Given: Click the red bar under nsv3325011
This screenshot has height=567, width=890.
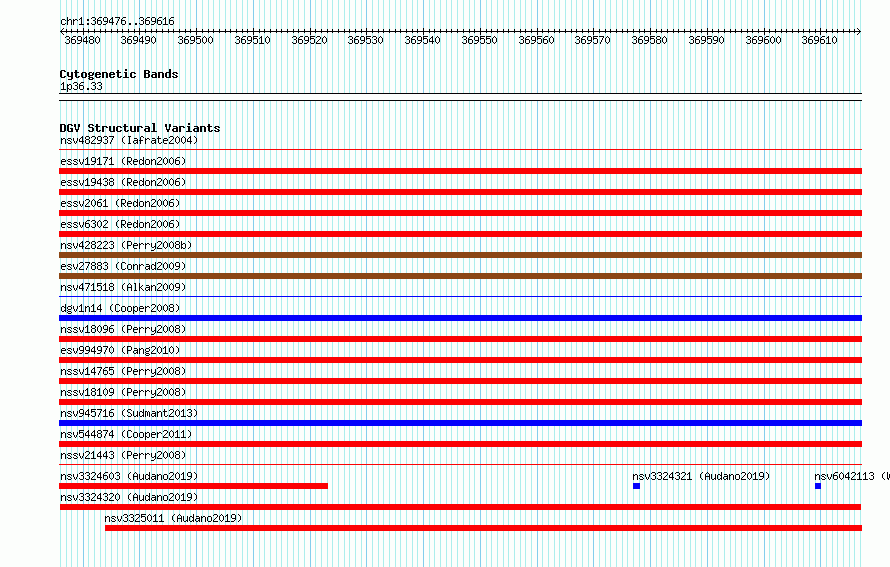Looking at the screenshot, I should (x=484, y=528).
